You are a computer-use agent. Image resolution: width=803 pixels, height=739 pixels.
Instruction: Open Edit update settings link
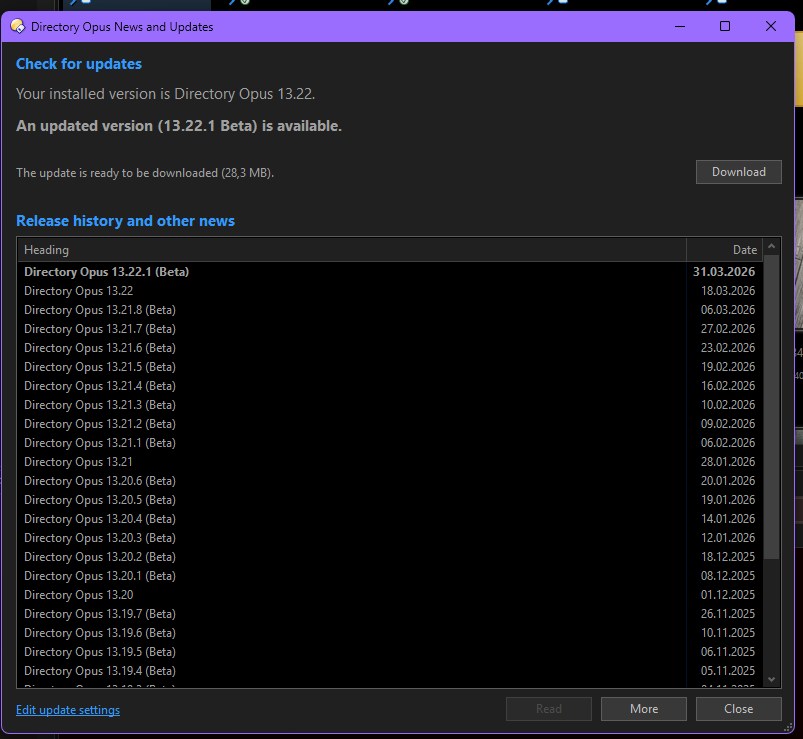coord(68,710)
